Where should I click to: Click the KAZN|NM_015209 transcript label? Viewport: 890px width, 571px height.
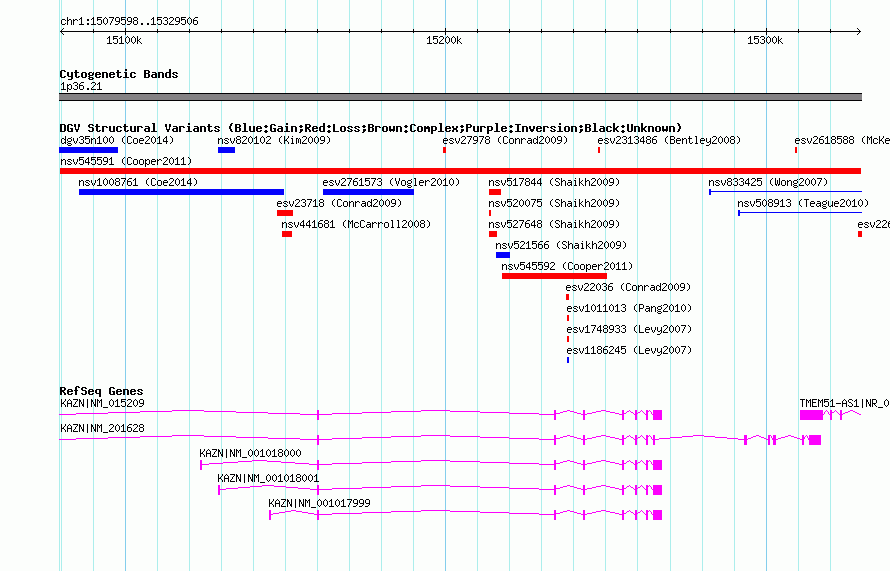[x=102, y=404]
